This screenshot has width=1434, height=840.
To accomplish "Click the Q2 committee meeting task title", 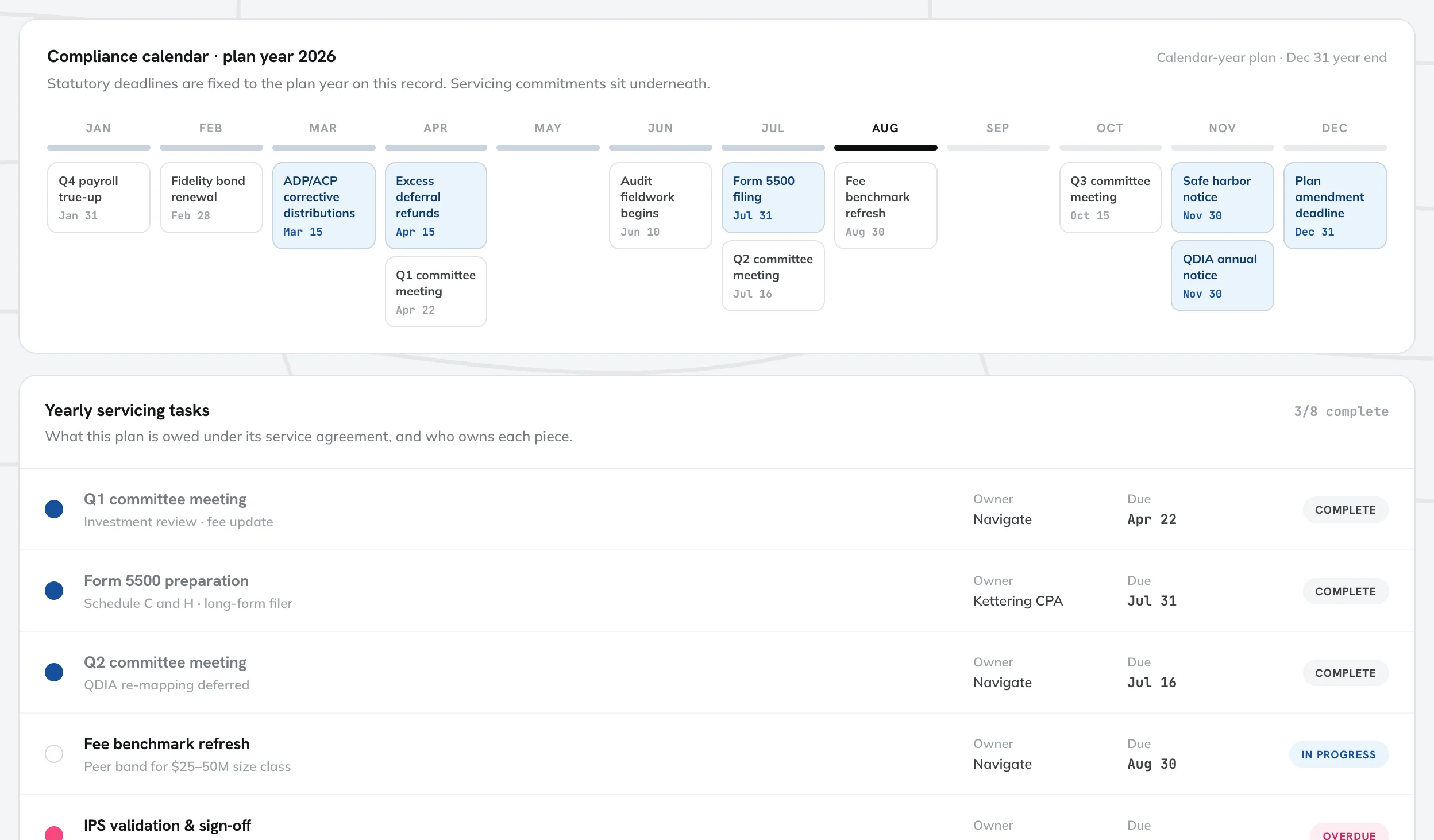I will click(x=165, y=662).
